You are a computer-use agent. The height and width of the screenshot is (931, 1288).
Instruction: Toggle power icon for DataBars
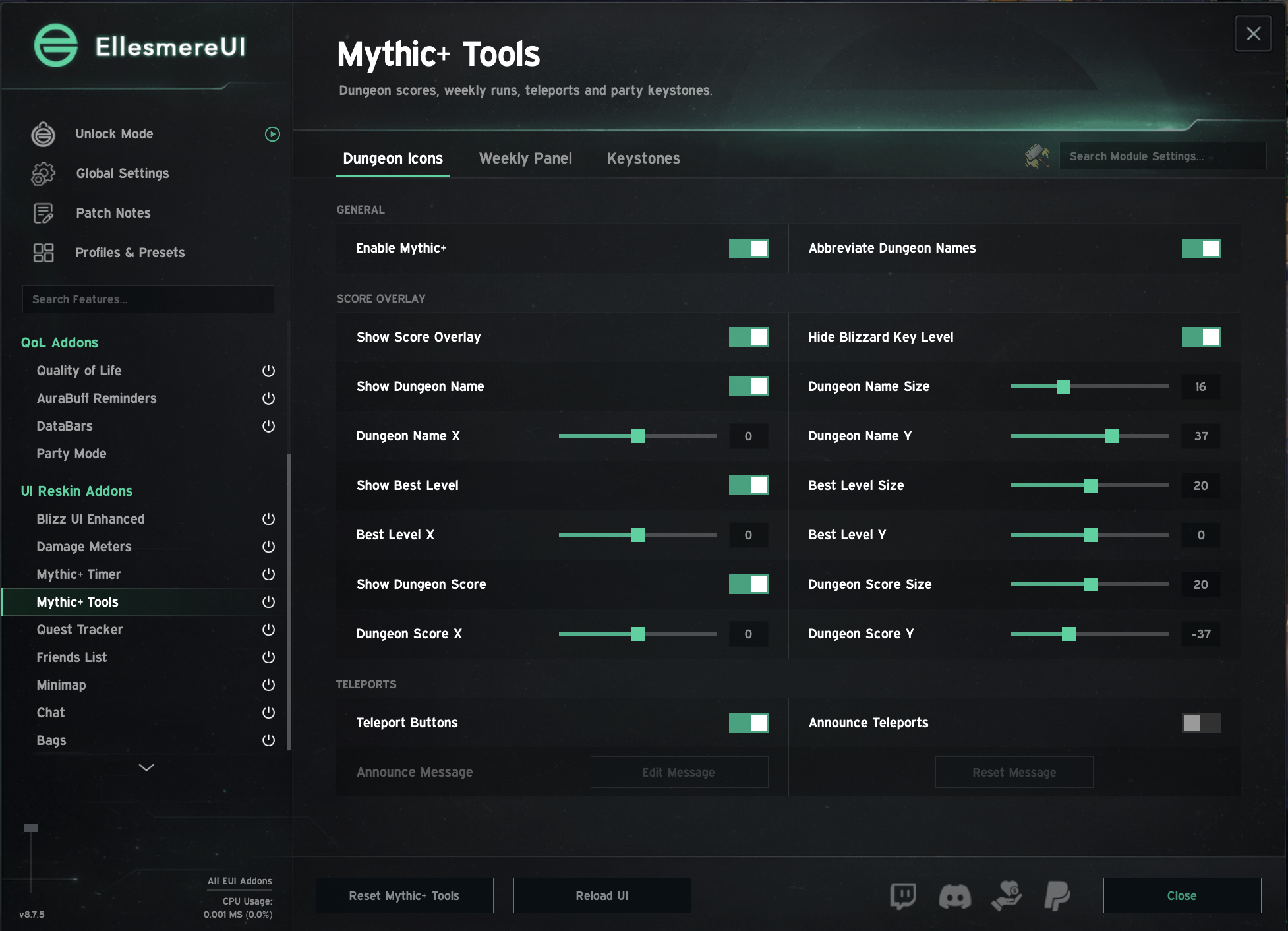268,426
